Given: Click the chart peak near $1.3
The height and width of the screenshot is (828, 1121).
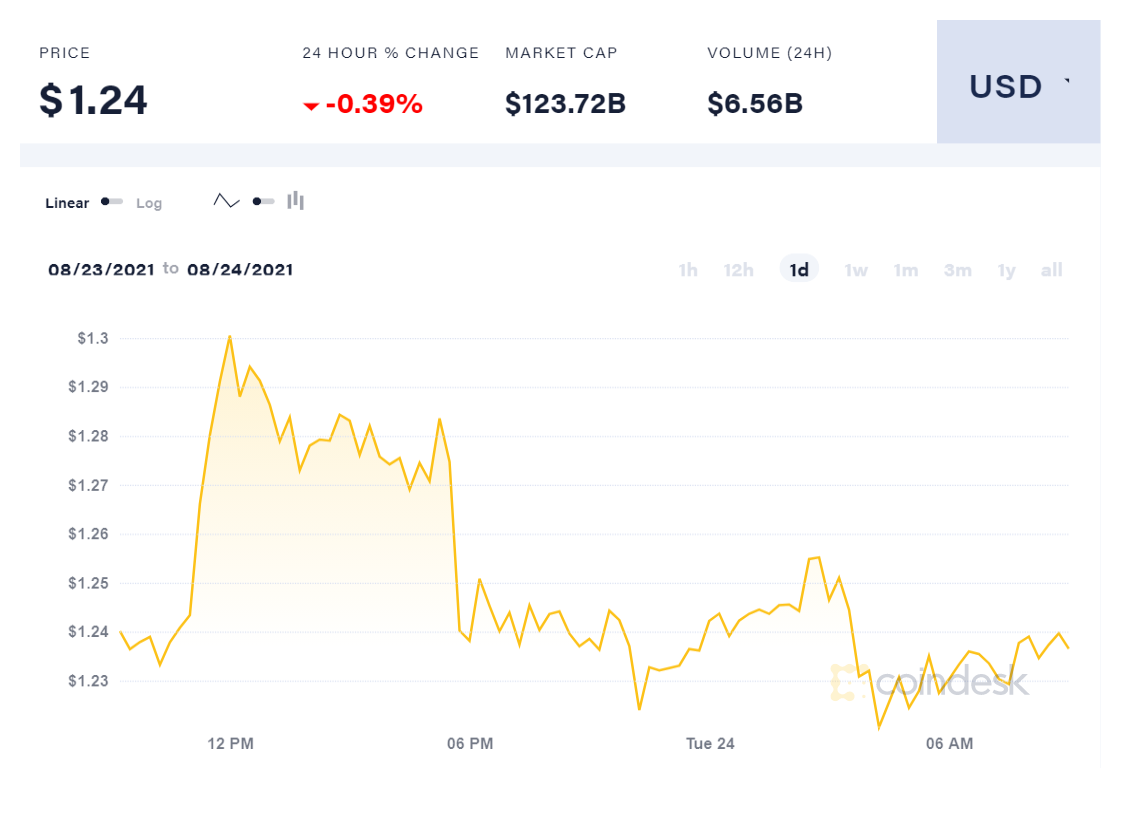Looking at the screenshot, I should tap(230, 337).
